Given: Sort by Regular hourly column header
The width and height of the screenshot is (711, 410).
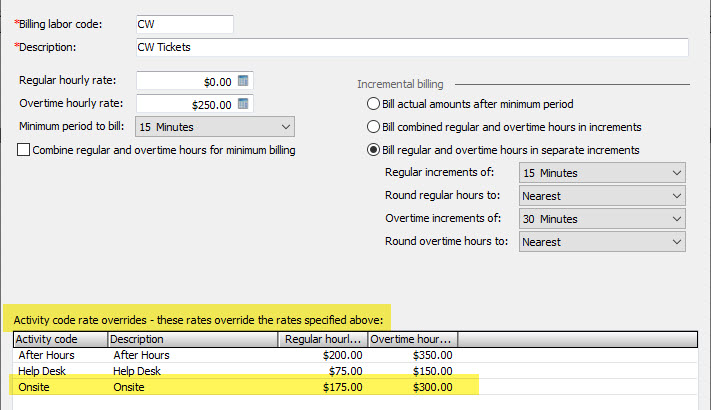Looking at the screenshot, I should [323, 339].
